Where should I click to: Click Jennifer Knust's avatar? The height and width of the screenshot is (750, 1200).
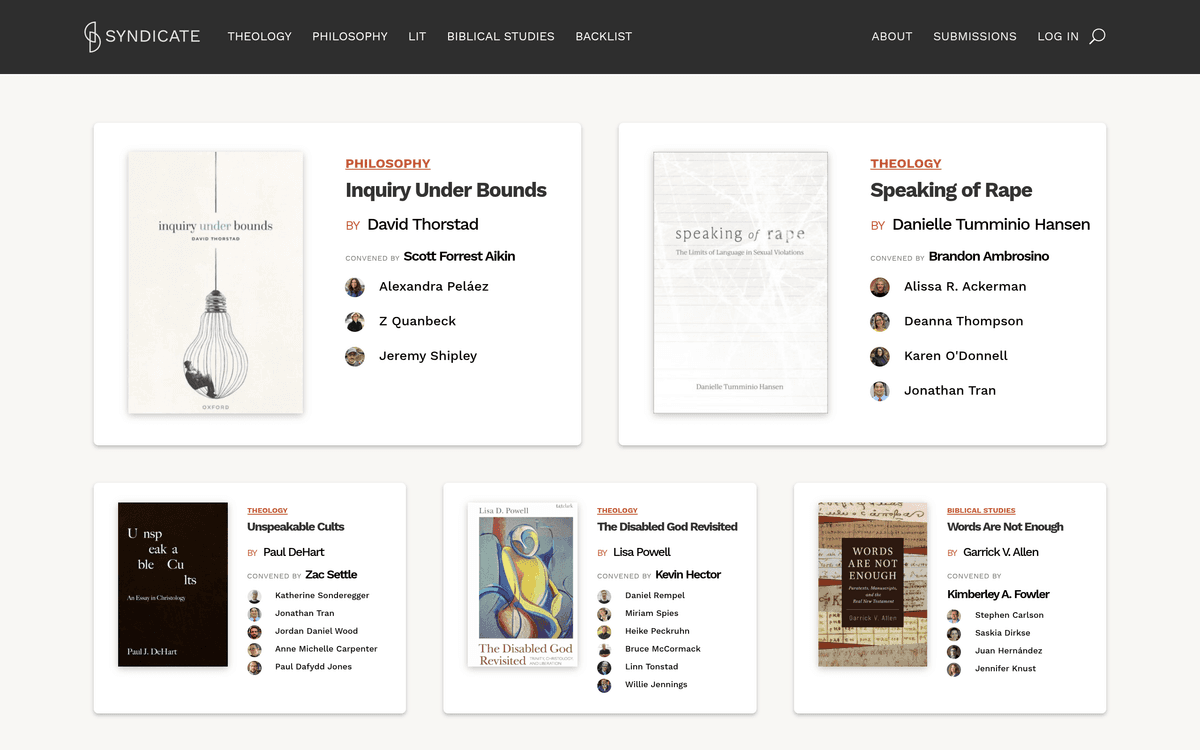[955, 670]
